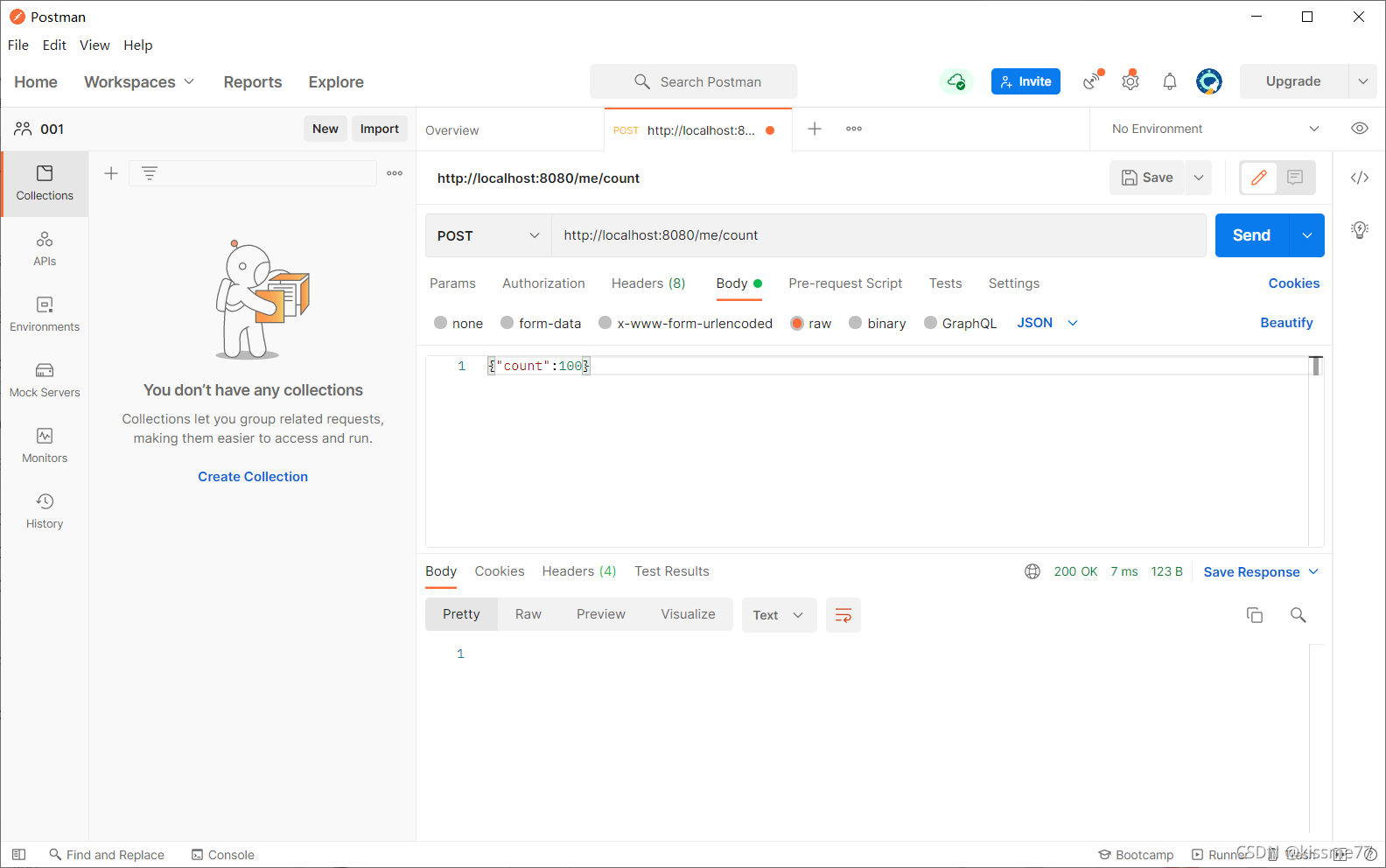Open the code snippet icon
This screenshot has height=868, width=1386.
tap(1359, 178)
